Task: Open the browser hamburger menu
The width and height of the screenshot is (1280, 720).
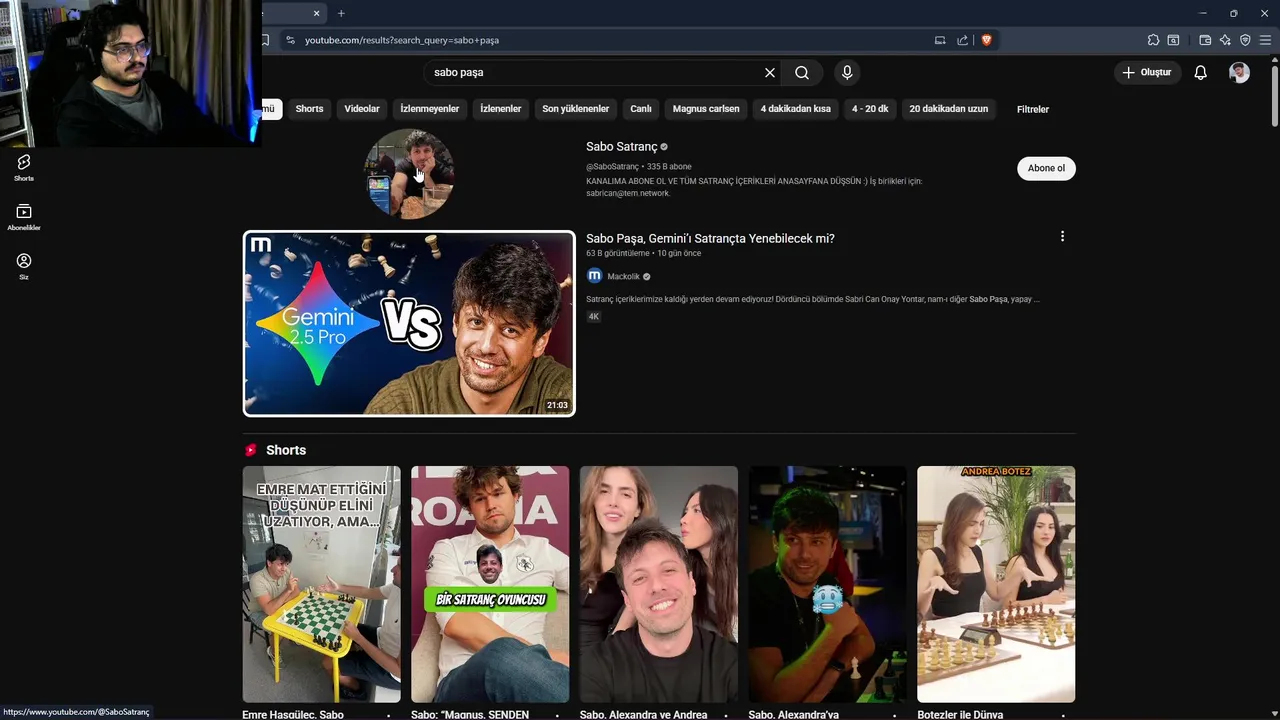Action: pyautogui.click(x=1265, y=40)
